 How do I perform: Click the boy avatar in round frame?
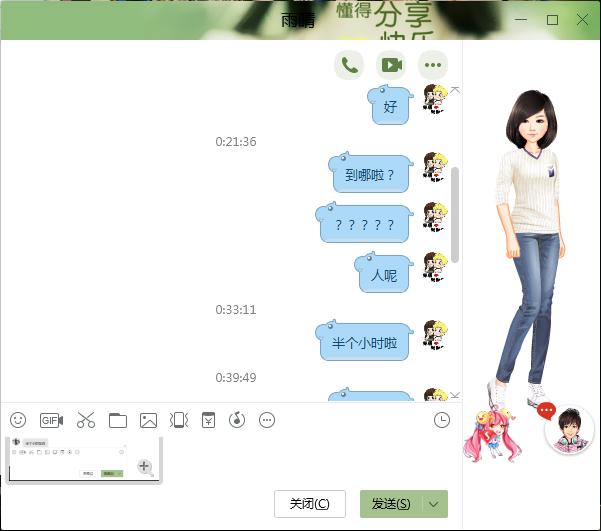[x=569, y=430]
